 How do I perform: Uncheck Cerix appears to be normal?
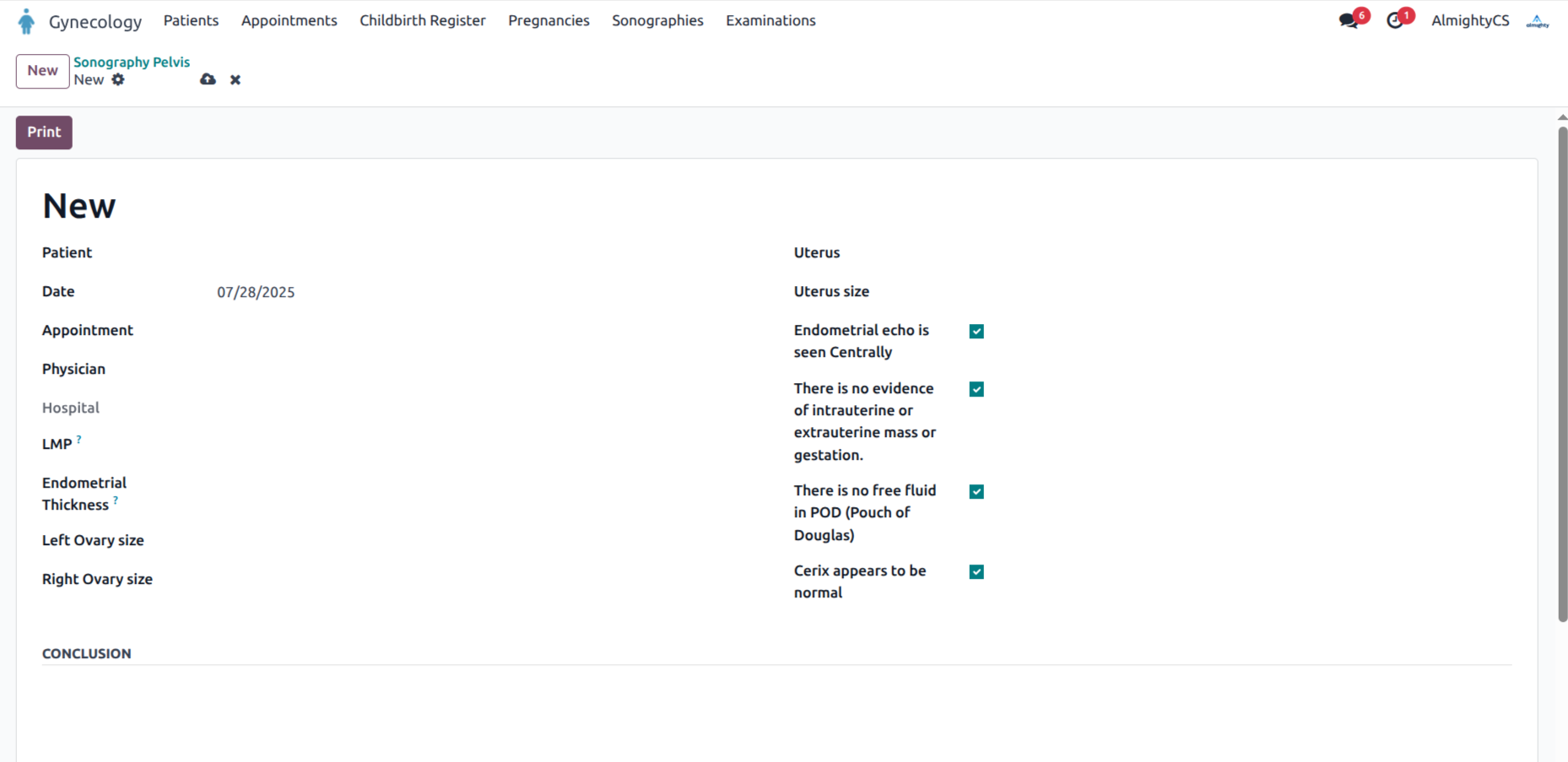point(976,571)
